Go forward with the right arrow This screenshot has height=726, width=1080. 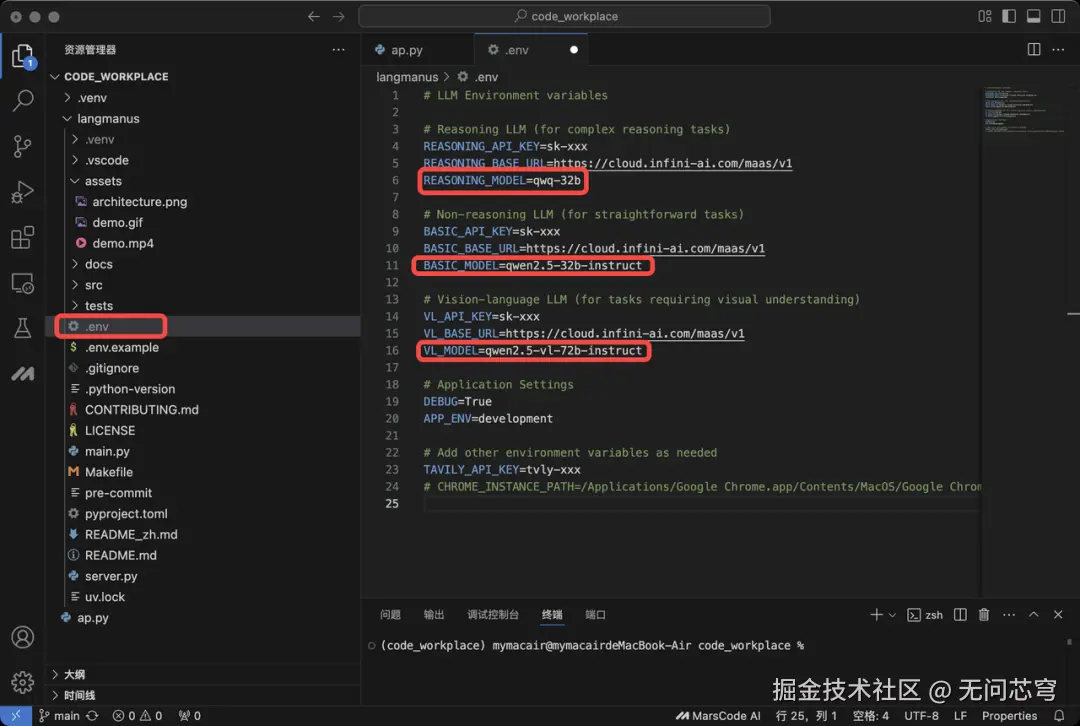(x=338, y=16)
